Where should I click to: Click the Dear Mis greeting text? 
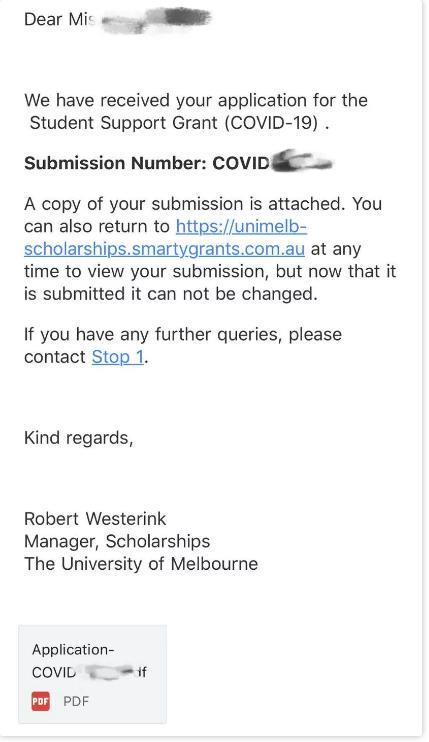[60, 19]
